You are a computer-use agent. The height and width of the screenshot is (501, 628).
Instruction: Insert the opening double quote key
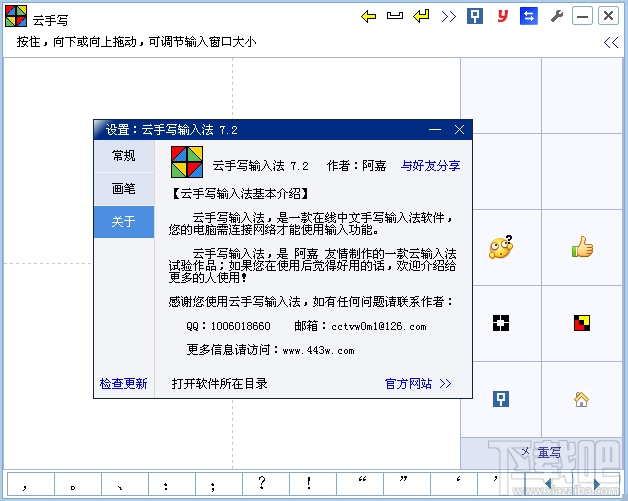pyautogui.click(x=360, y=484)
